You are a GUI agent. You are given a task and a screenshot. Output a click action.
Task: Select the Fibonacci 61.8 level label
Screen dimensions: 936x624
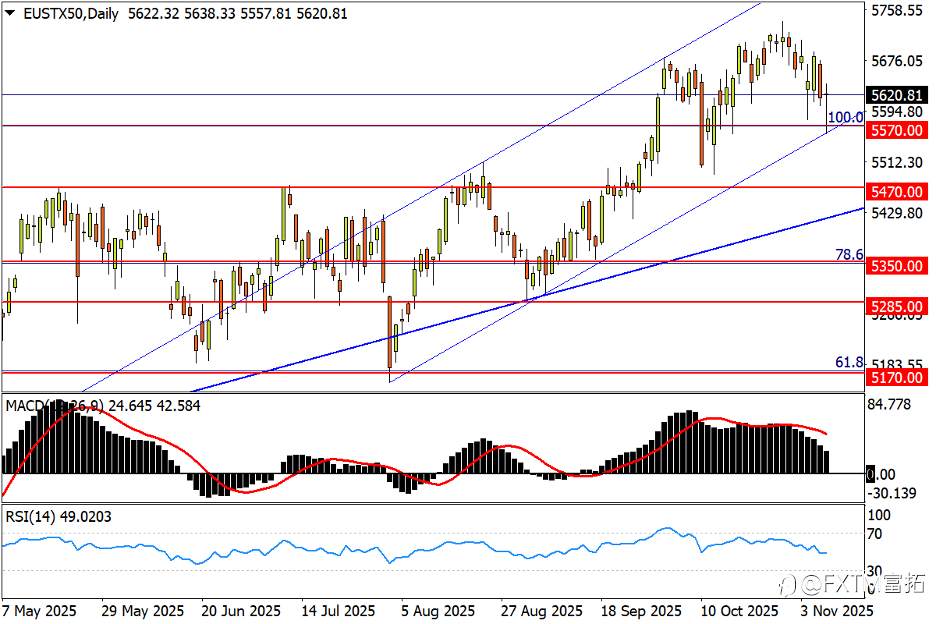coord(849,362)
